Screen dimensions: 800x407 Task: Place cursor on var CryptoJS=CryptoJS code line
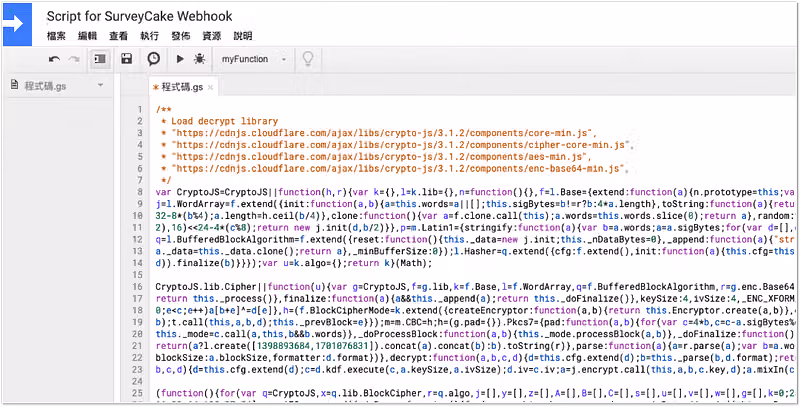click(477, 192)
